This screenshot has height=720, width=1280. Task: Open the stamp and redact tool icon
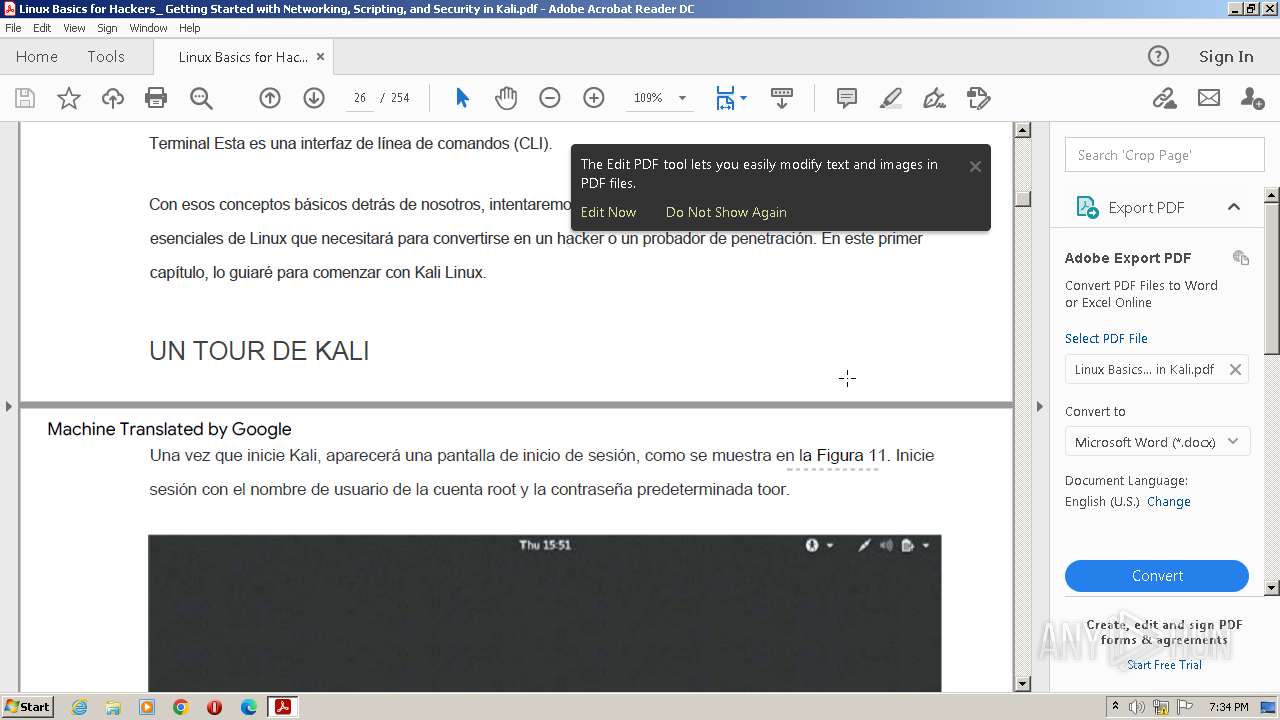[x=978, y=98]
